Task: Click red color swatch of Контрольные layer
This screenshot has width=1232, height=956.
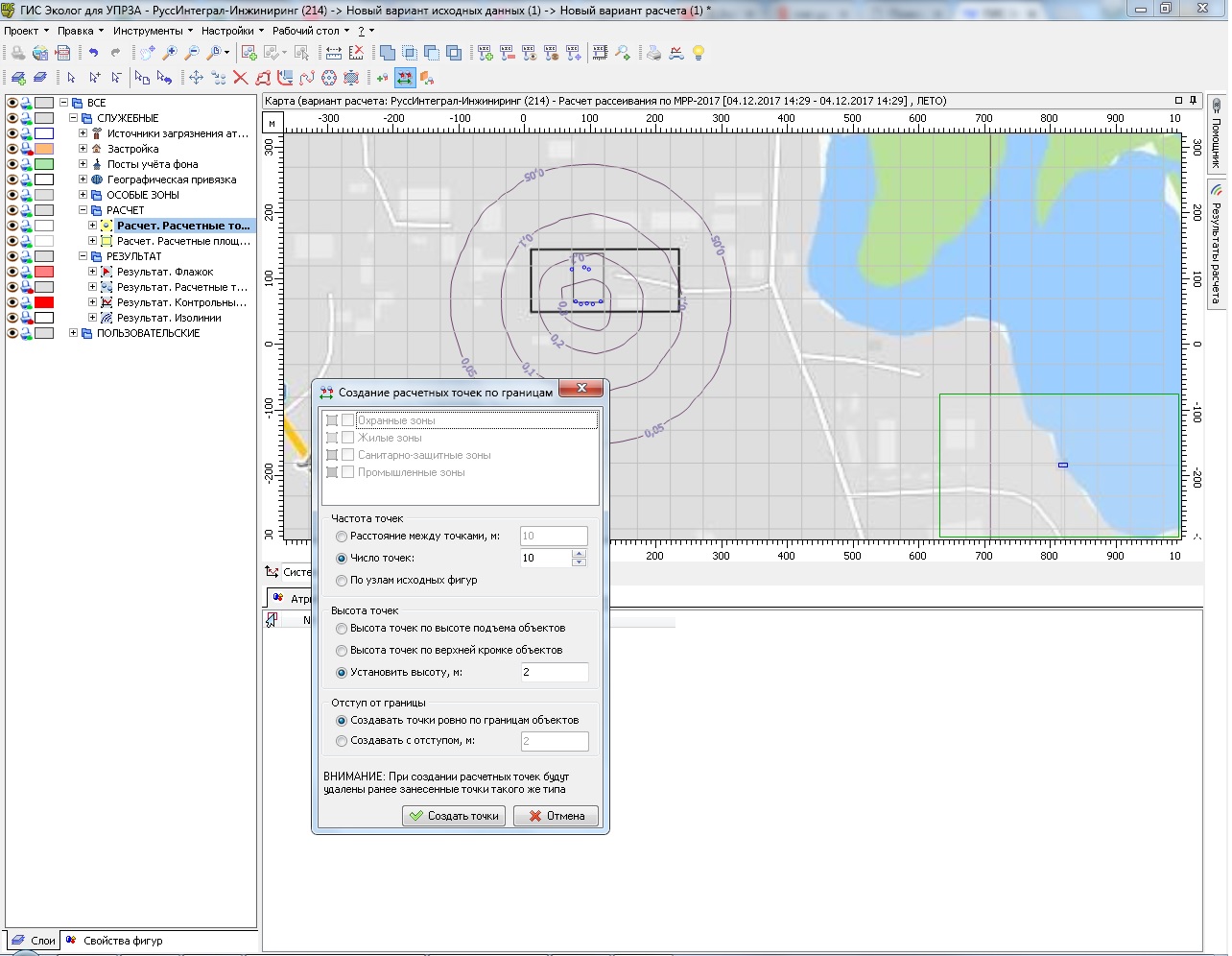Action: click(x=44, y=302)
